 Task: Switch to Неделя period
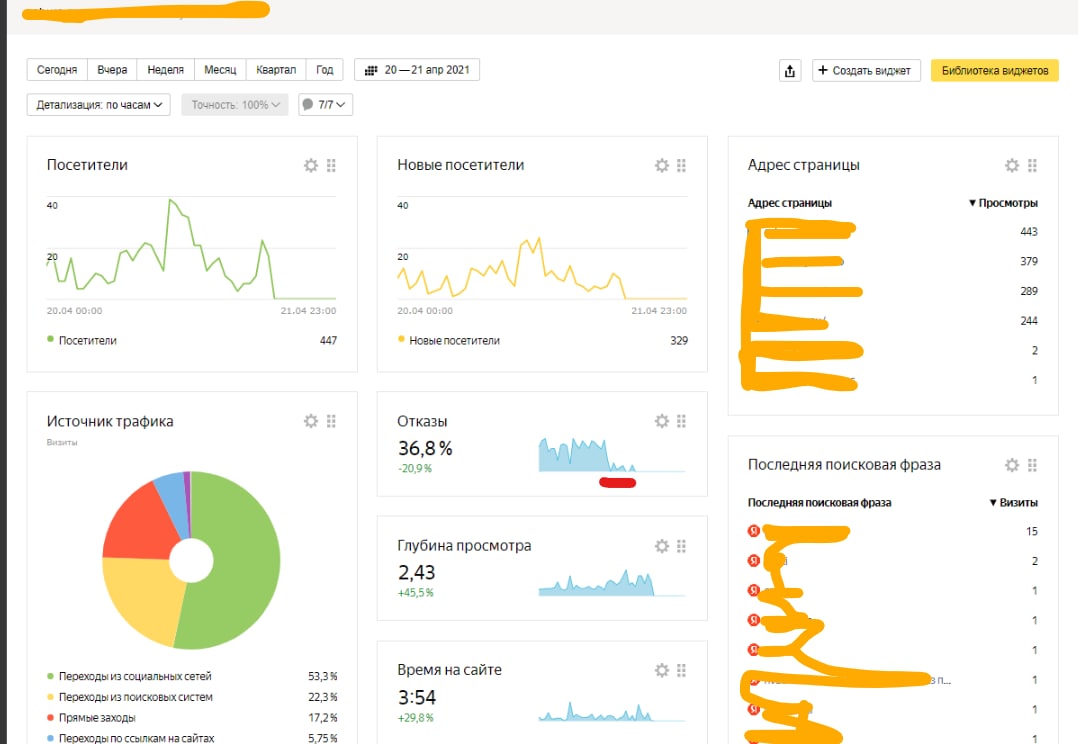coord(166,69)
